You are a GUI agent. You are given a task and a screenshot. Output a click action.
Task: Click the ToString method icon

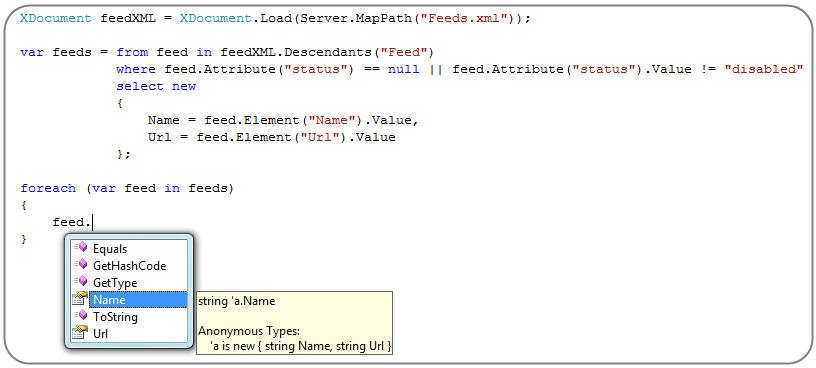point(80,316)
